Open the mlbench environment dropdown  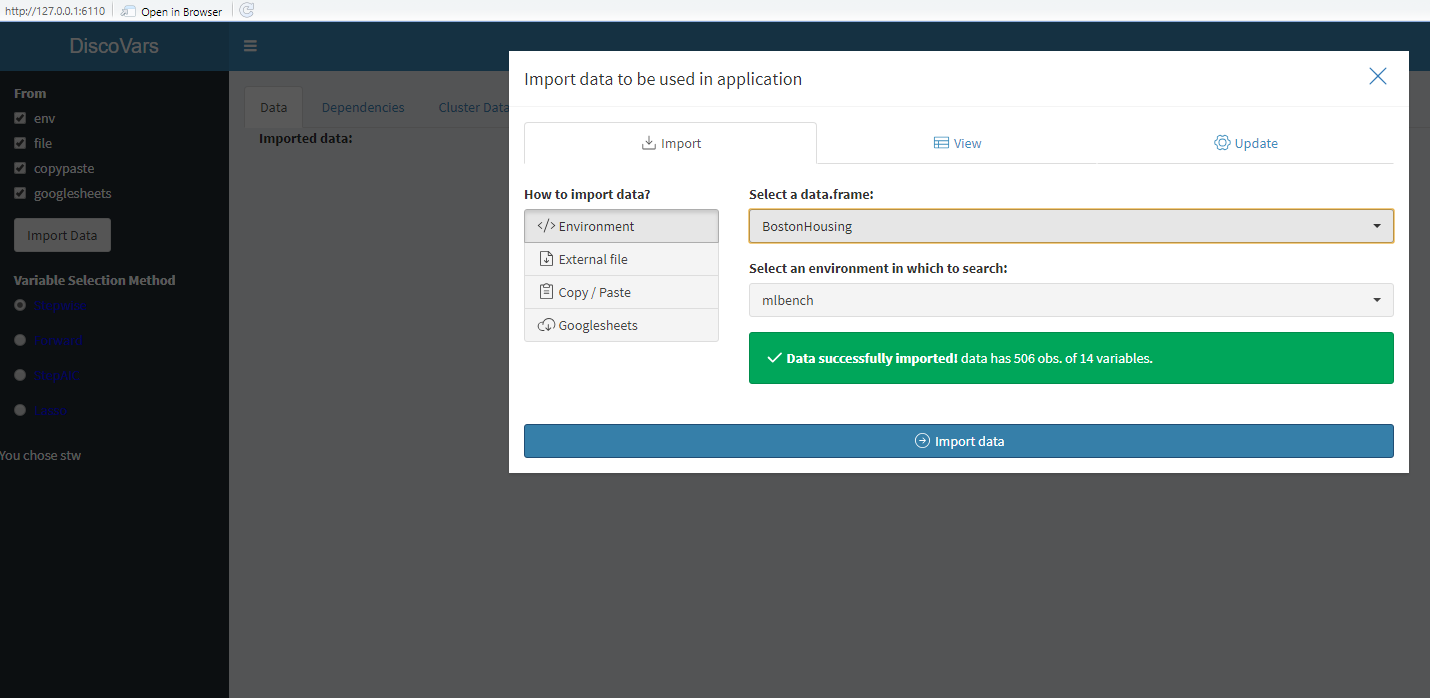1071,300
